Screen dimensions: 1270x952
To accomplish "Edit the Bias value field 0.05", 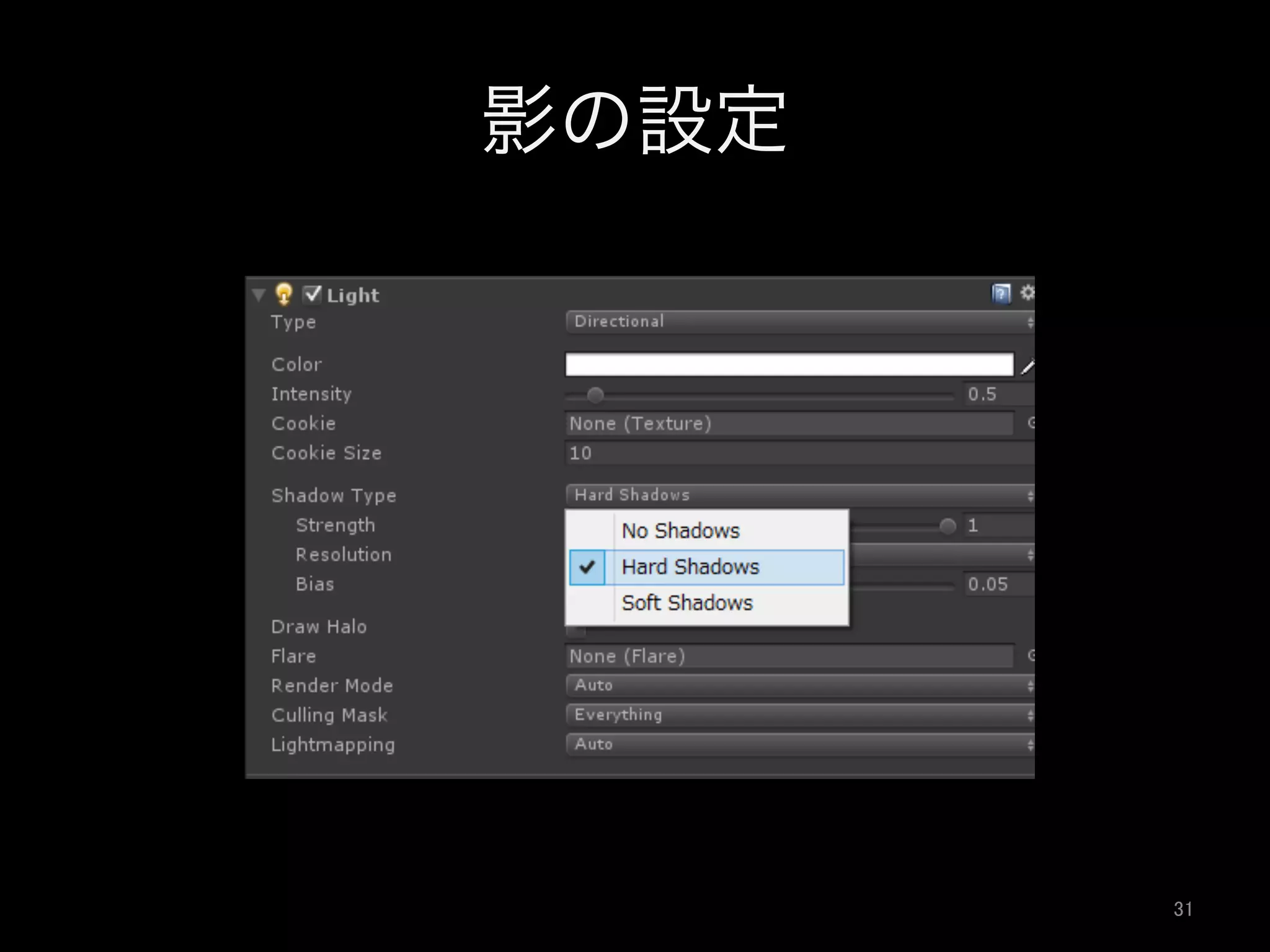I will (x=999, y=584).
